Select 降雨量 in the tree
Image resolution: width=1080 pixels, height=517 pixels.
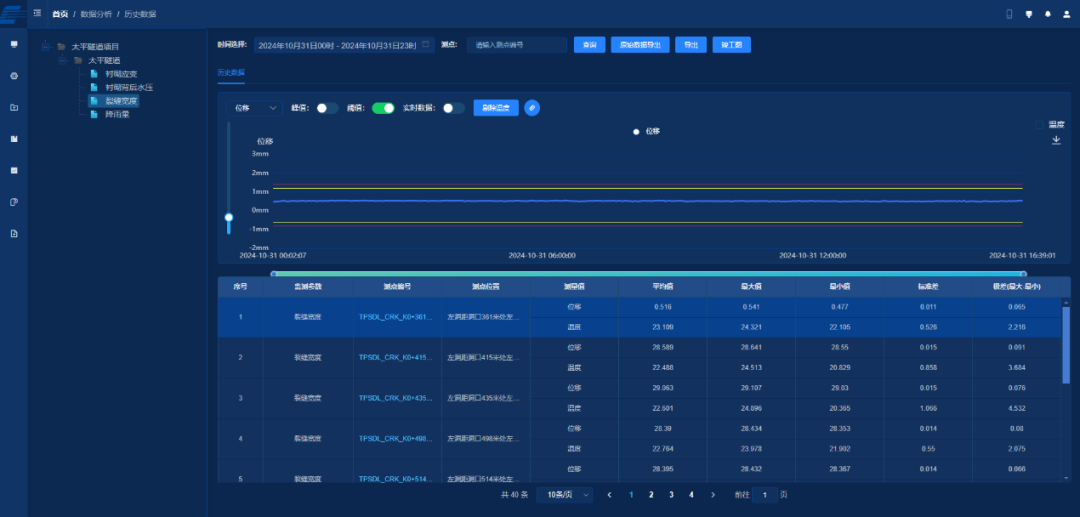(x=117, y=114)
